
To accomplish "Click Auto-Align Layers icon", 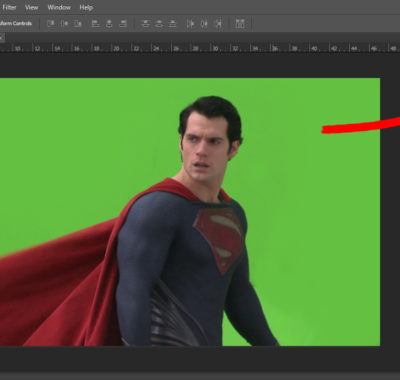I will coord(240,24).
